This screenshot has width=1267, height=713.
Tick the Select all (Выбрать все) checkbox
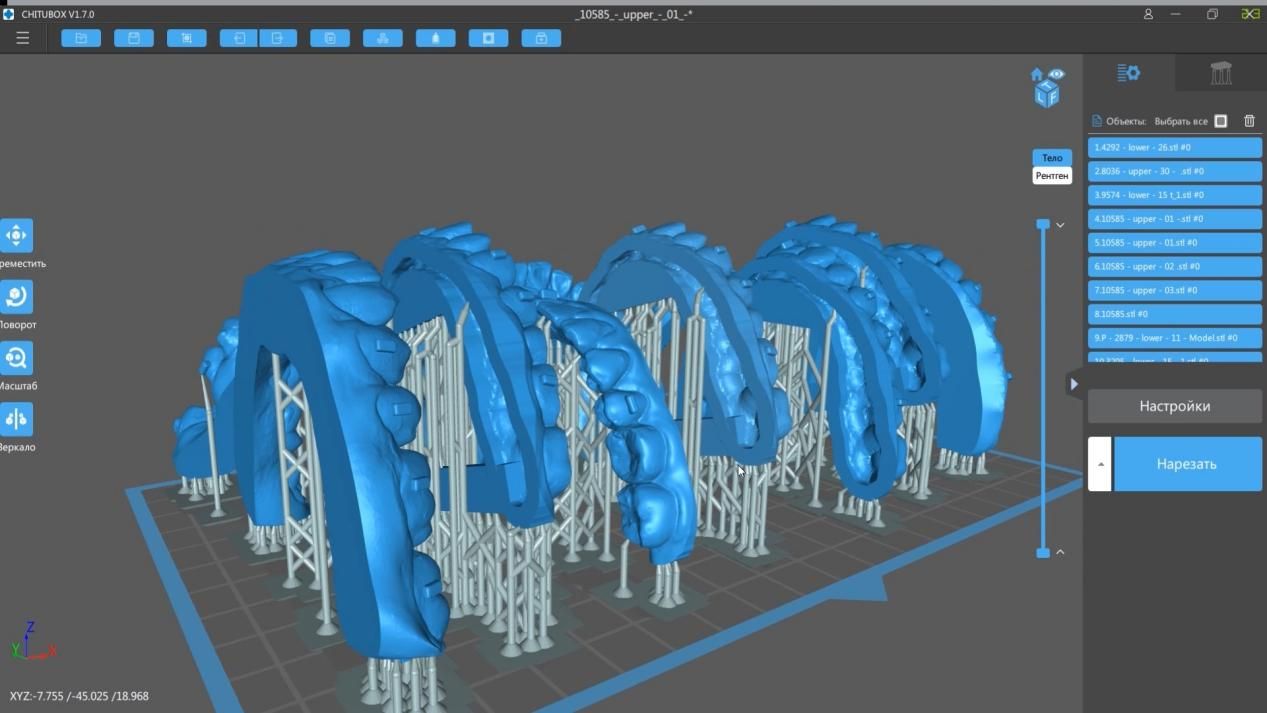coord(1220,121)
